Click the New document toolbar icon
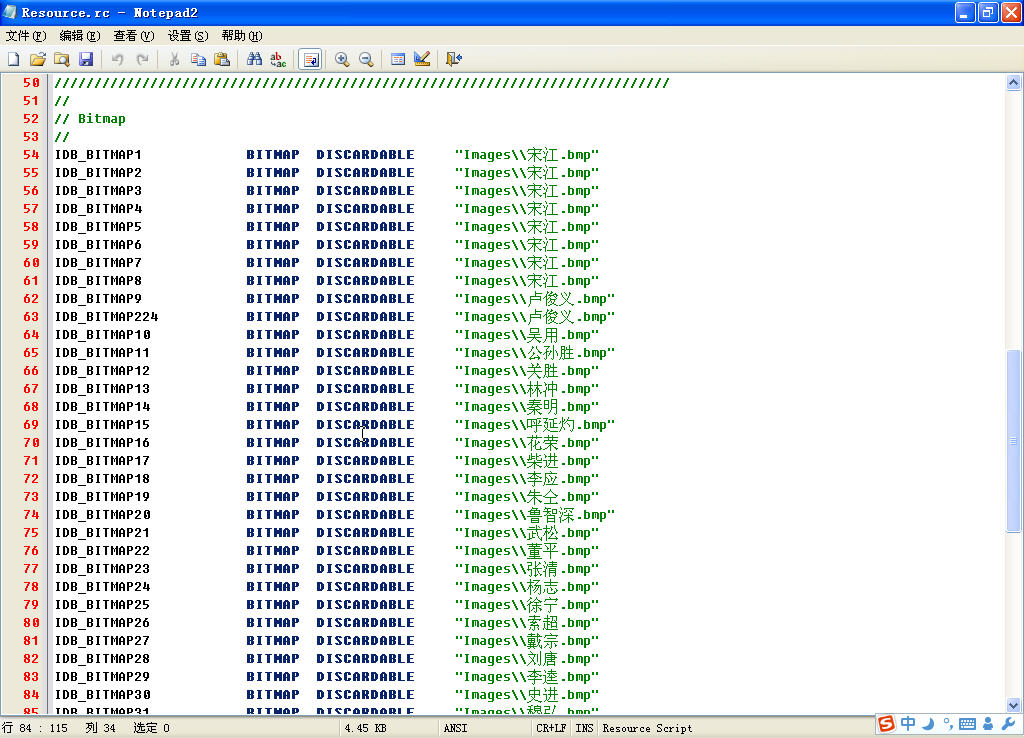 pos(14,60)
